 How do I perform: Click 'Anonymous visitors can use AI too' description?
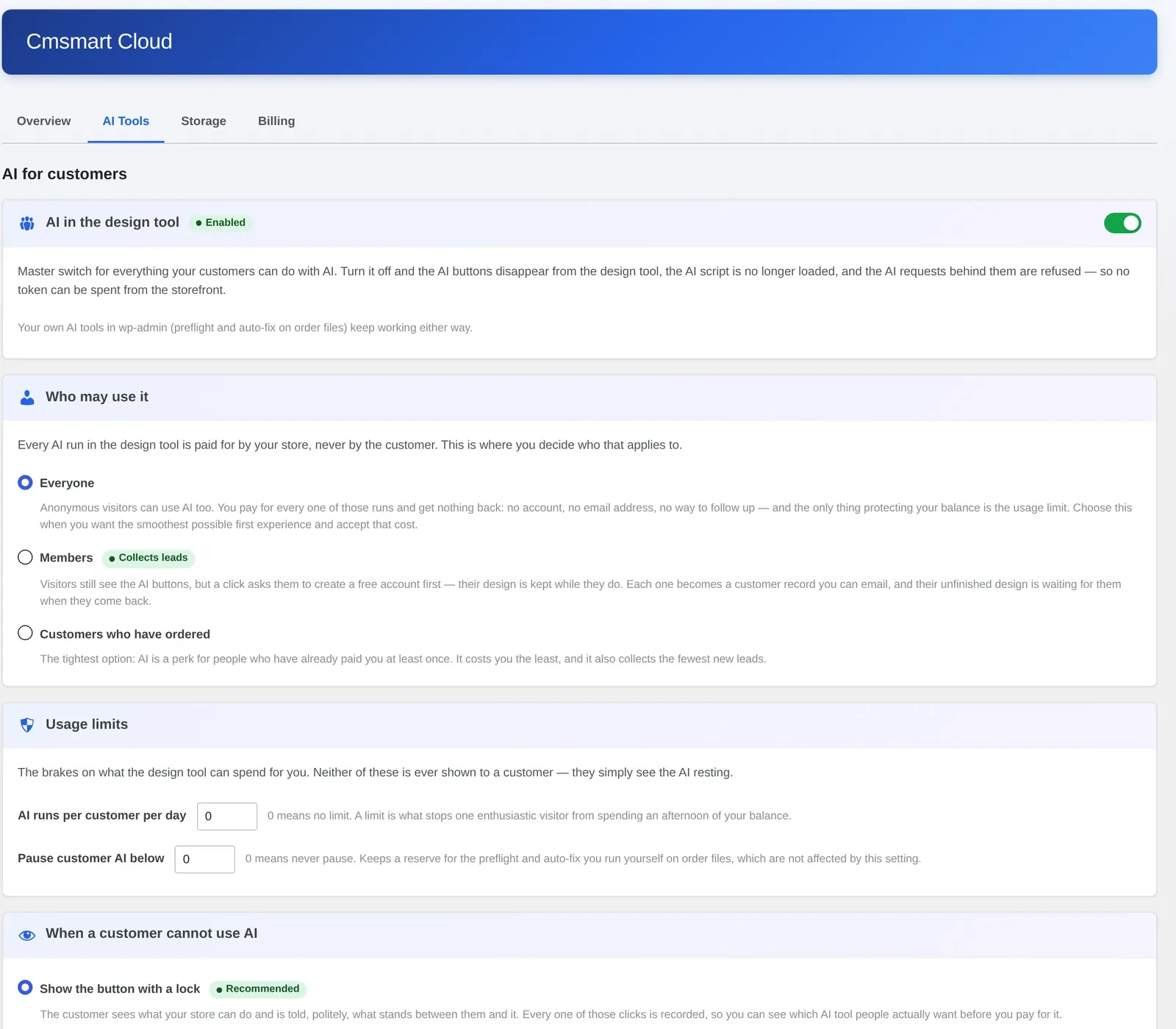(586, 516)
